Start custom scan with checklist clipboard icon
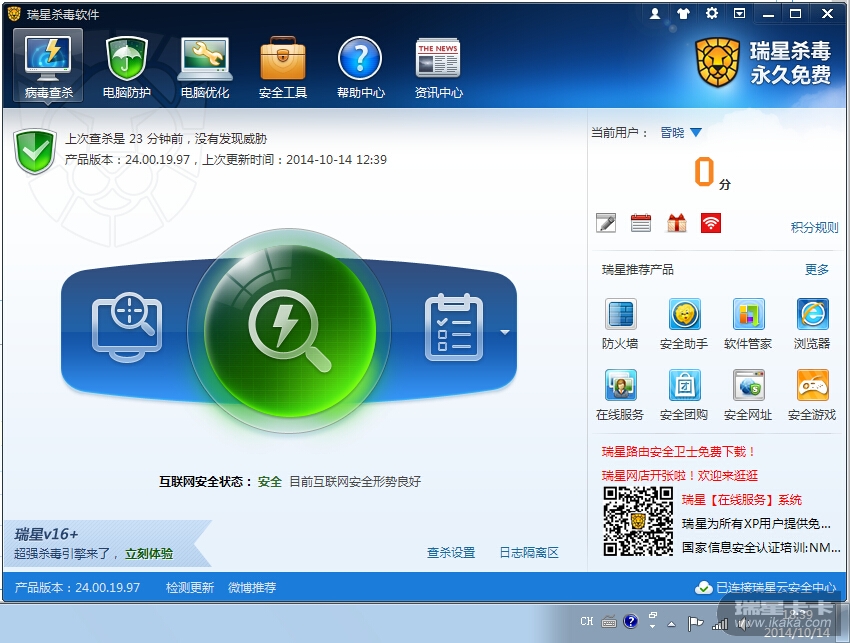850x643 pixels. click(x=454, y=327)
